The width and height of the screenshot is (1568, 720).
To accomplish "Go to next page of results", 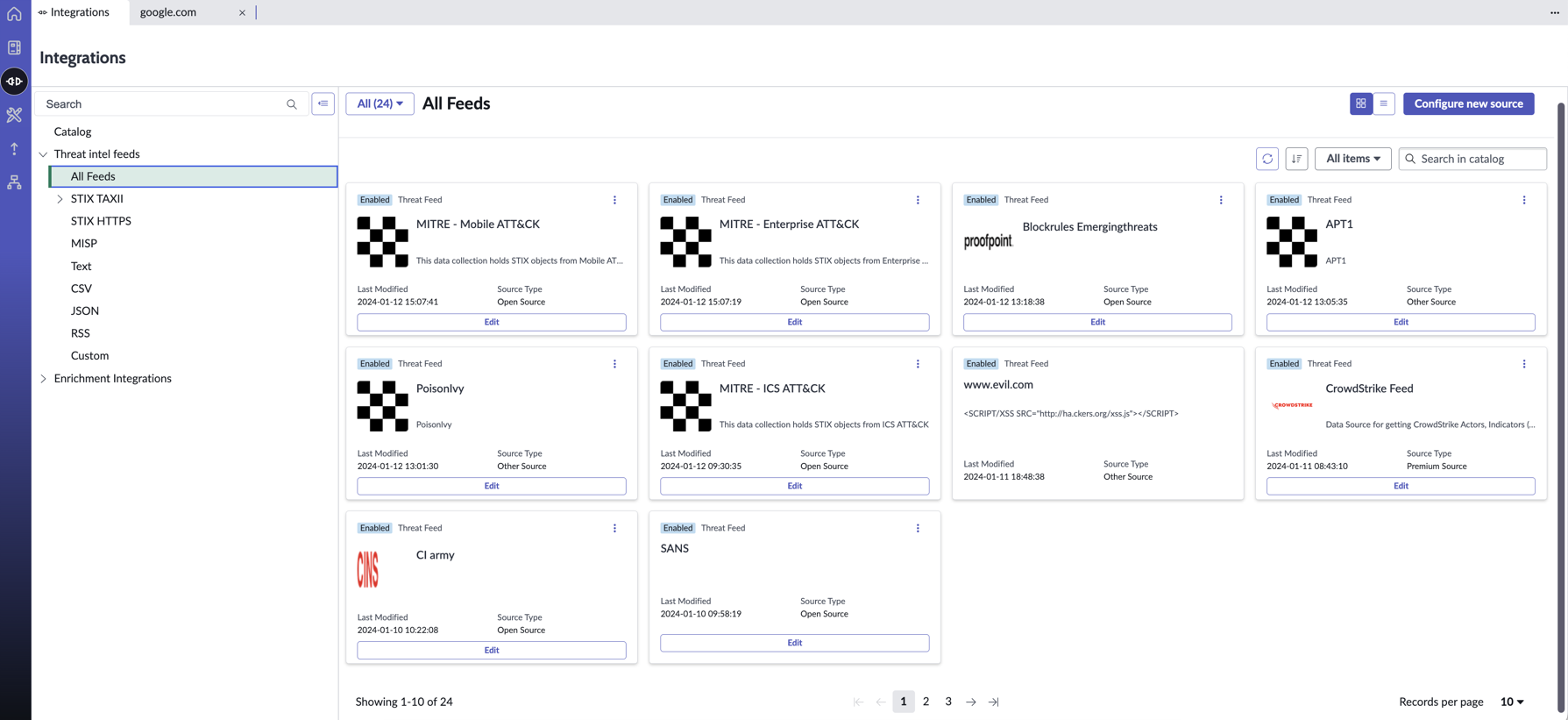I will coord(971,702).
